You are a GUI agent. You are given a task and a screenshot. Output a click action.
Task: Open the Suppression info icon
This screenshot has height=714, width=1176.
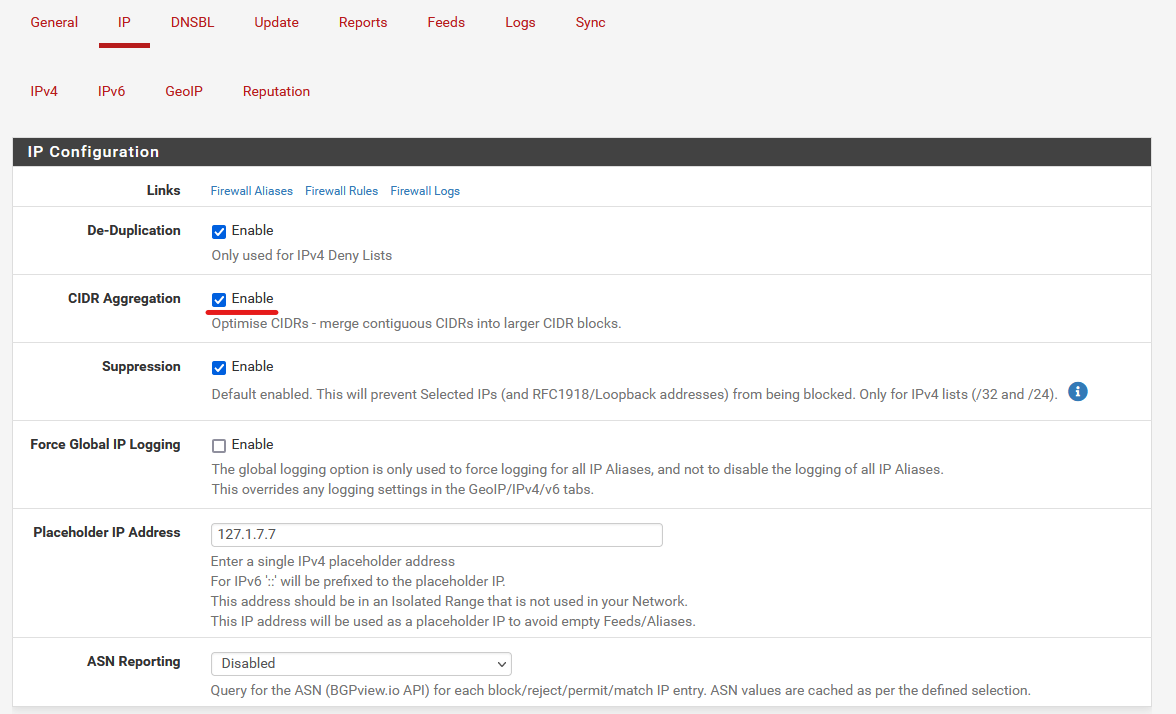coord(1077,392)
